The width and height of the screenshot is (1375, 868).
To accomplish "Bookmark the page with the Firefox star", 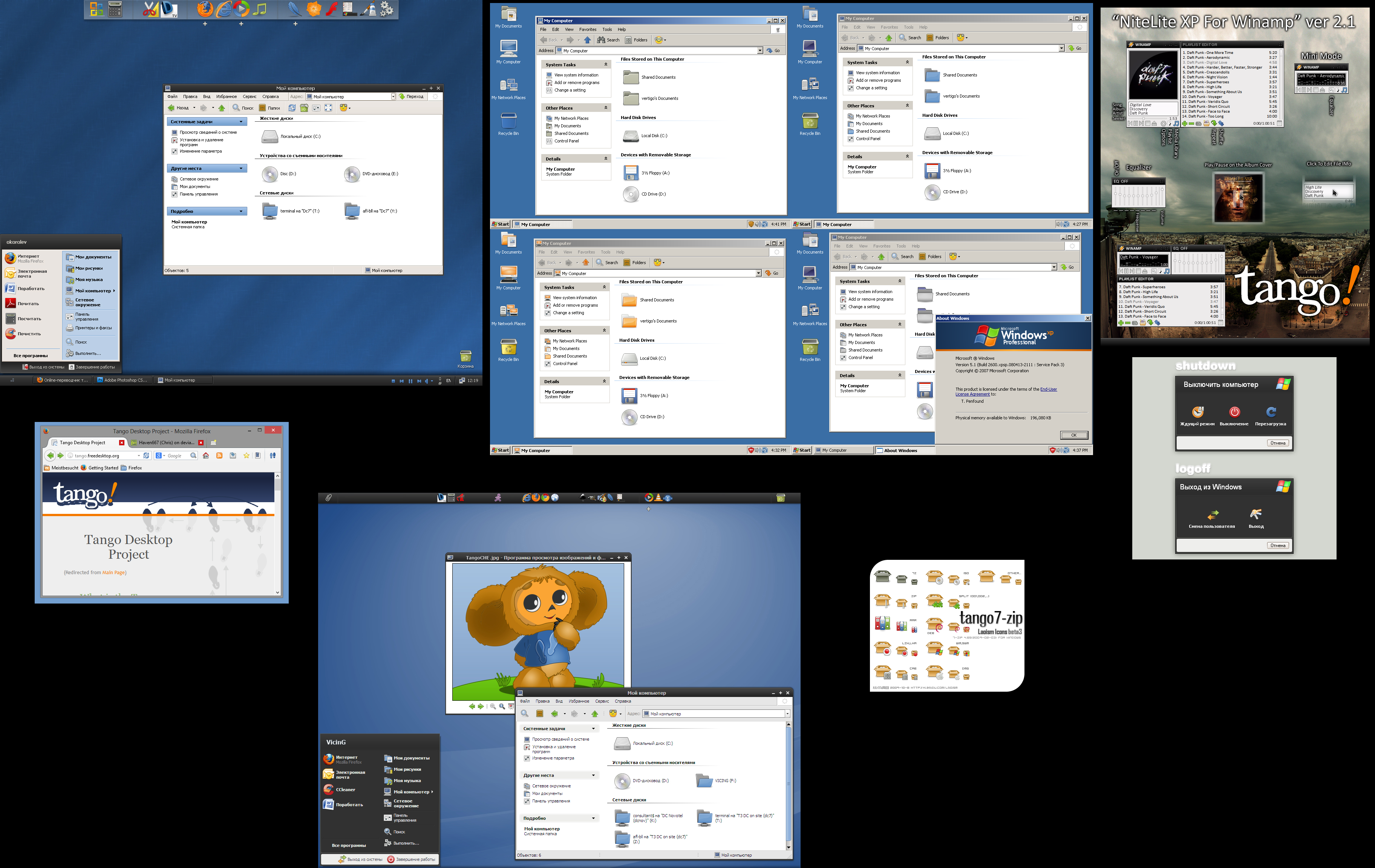I will pyautogui.click(x=247, y=456).
